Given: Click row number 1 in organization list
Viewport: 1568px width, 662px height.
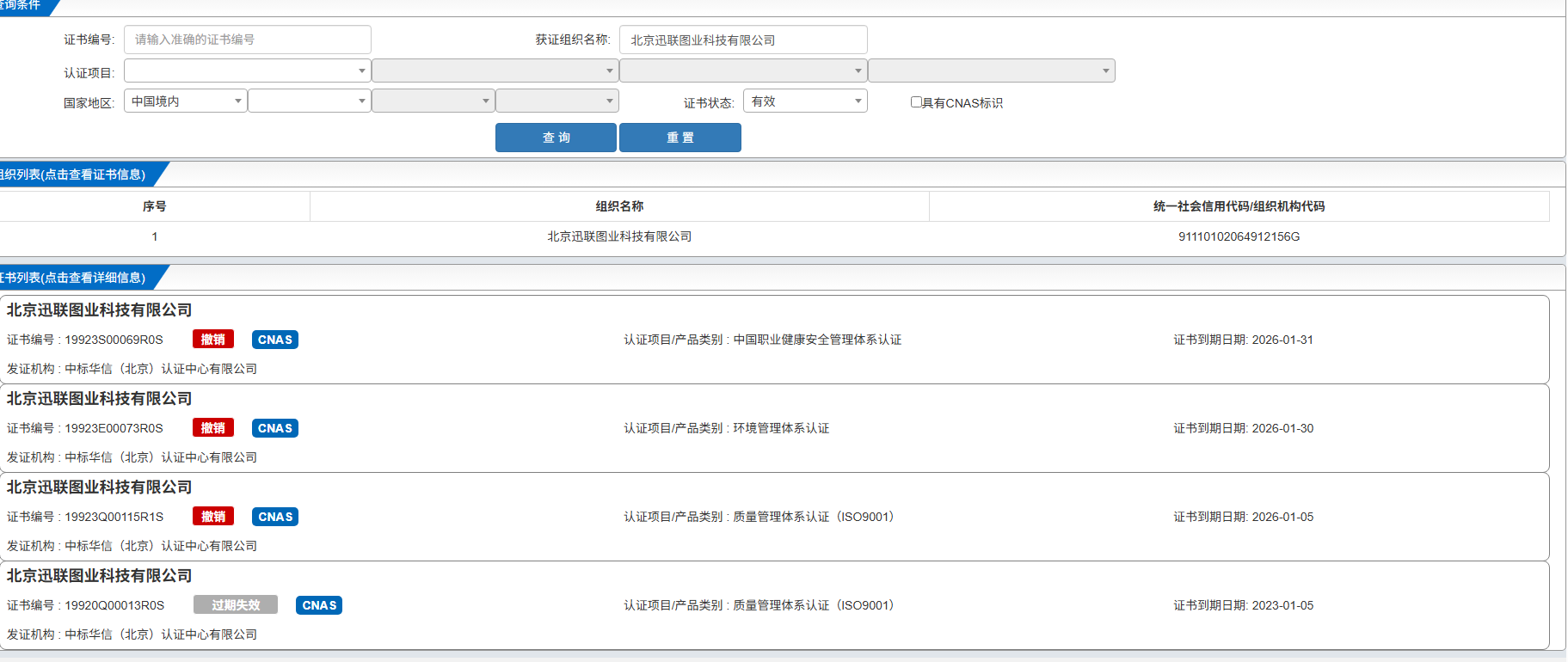Looking at the screenshot, I should 155,236.
